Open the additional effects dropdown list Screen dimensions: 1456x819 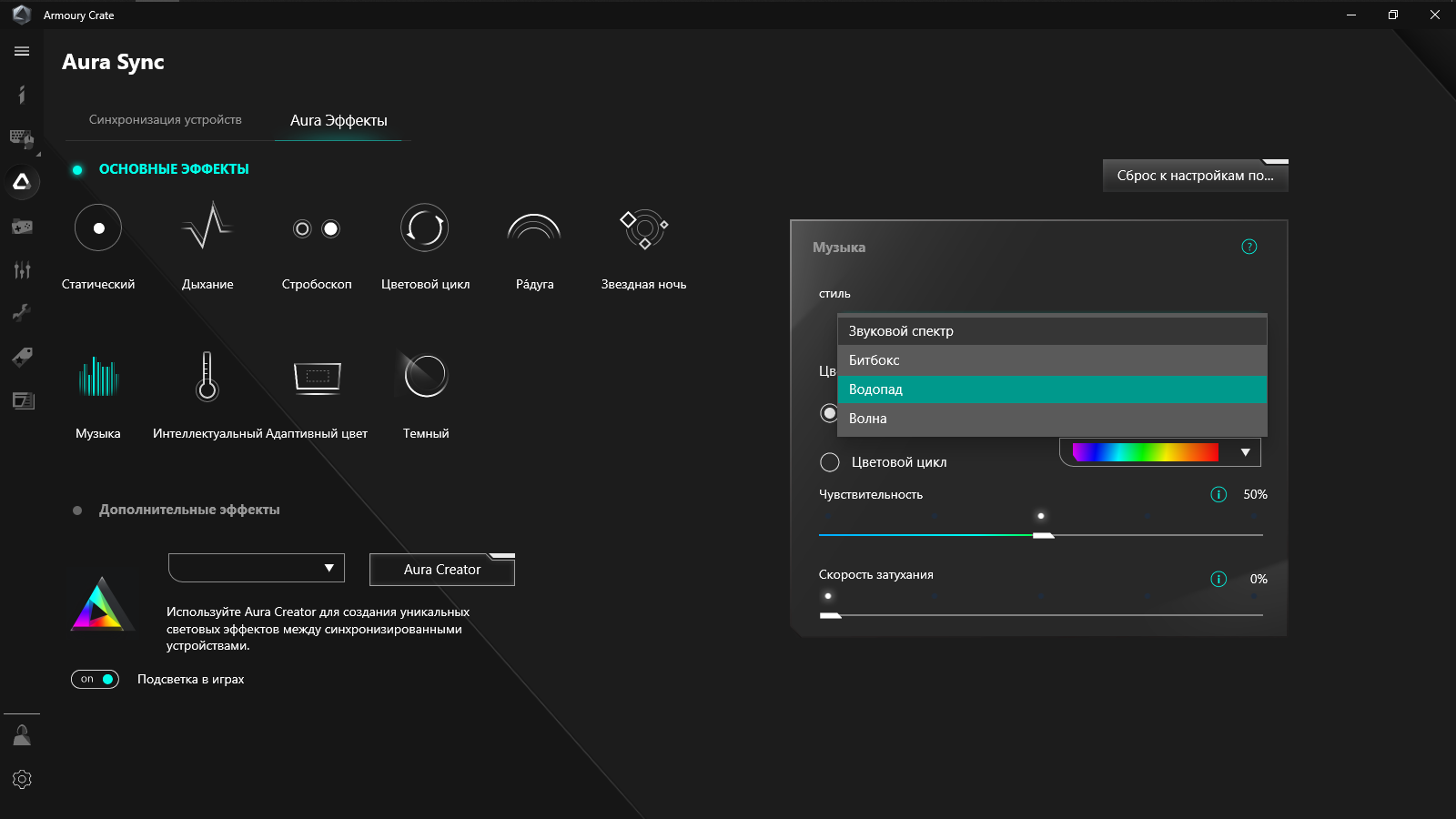257,568
